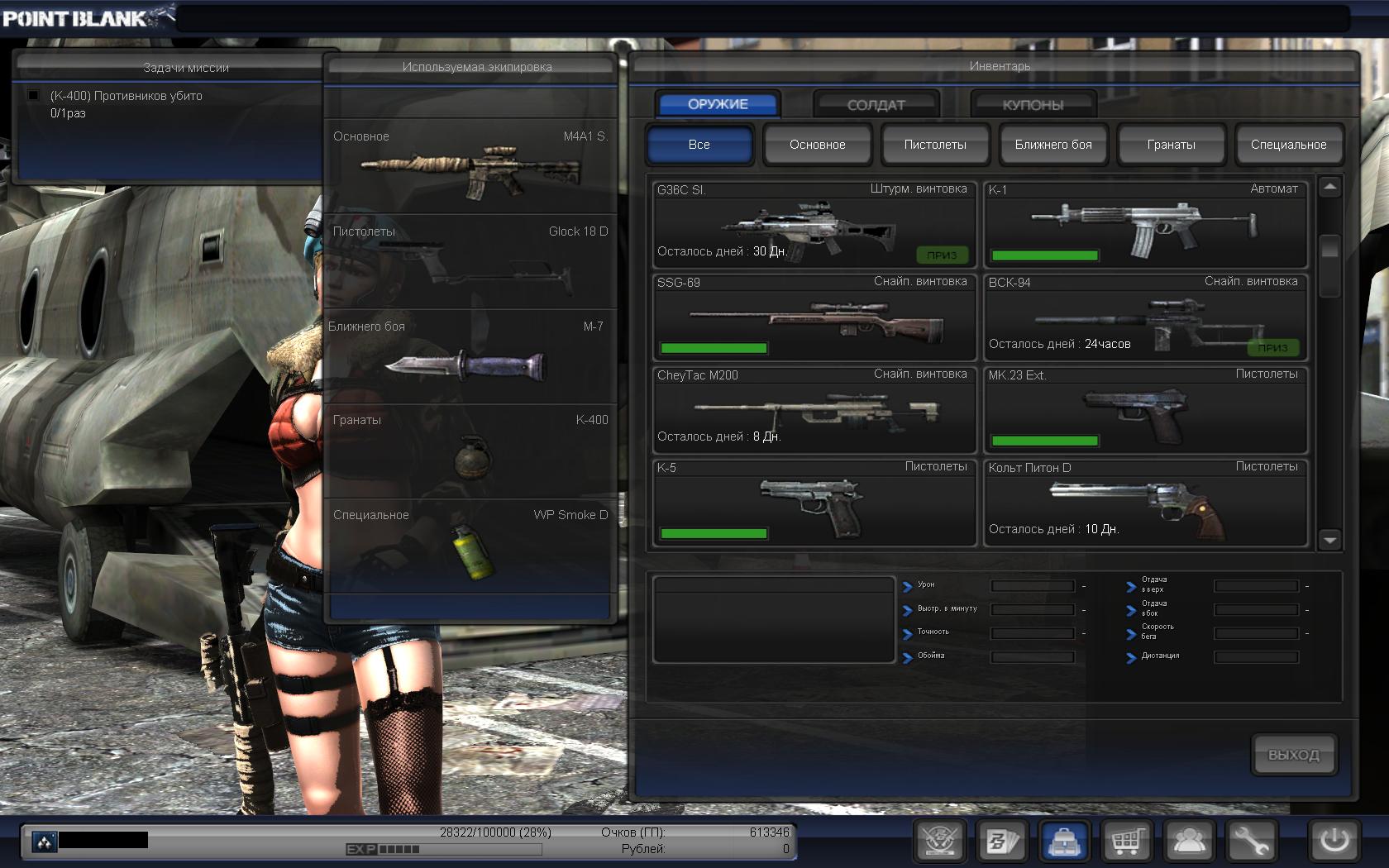Open the community friends icon
The width and height of the screenshot is (1389, 868).
pyautogui.click(x=1189, y=842)
